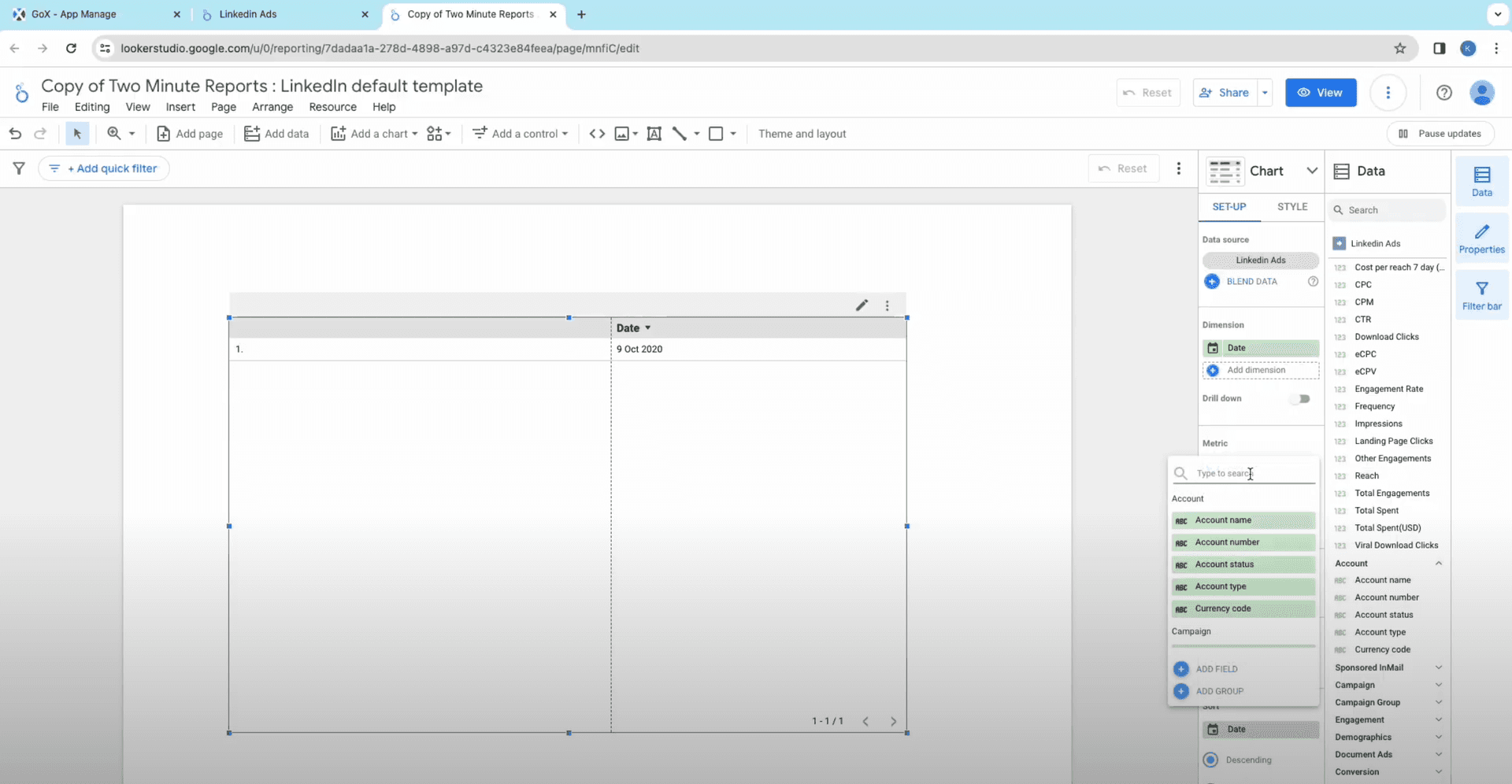The image size is (1512, 784).
Task: Click the filter funnel icon
Action: pos(19,168)
